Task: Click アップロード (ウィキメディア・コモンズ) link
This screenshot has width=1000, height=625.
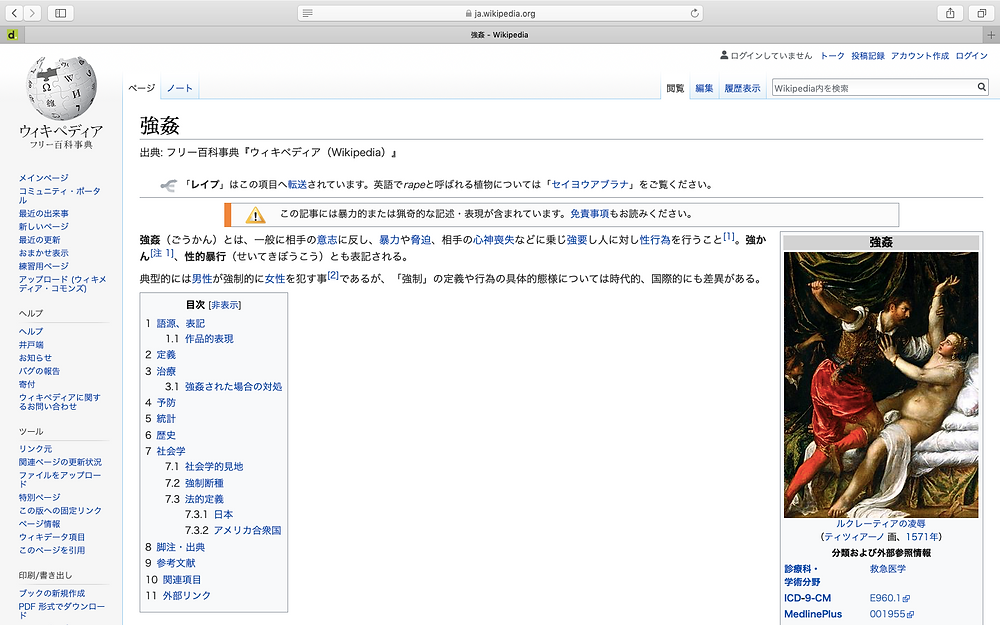Action: 62,284
